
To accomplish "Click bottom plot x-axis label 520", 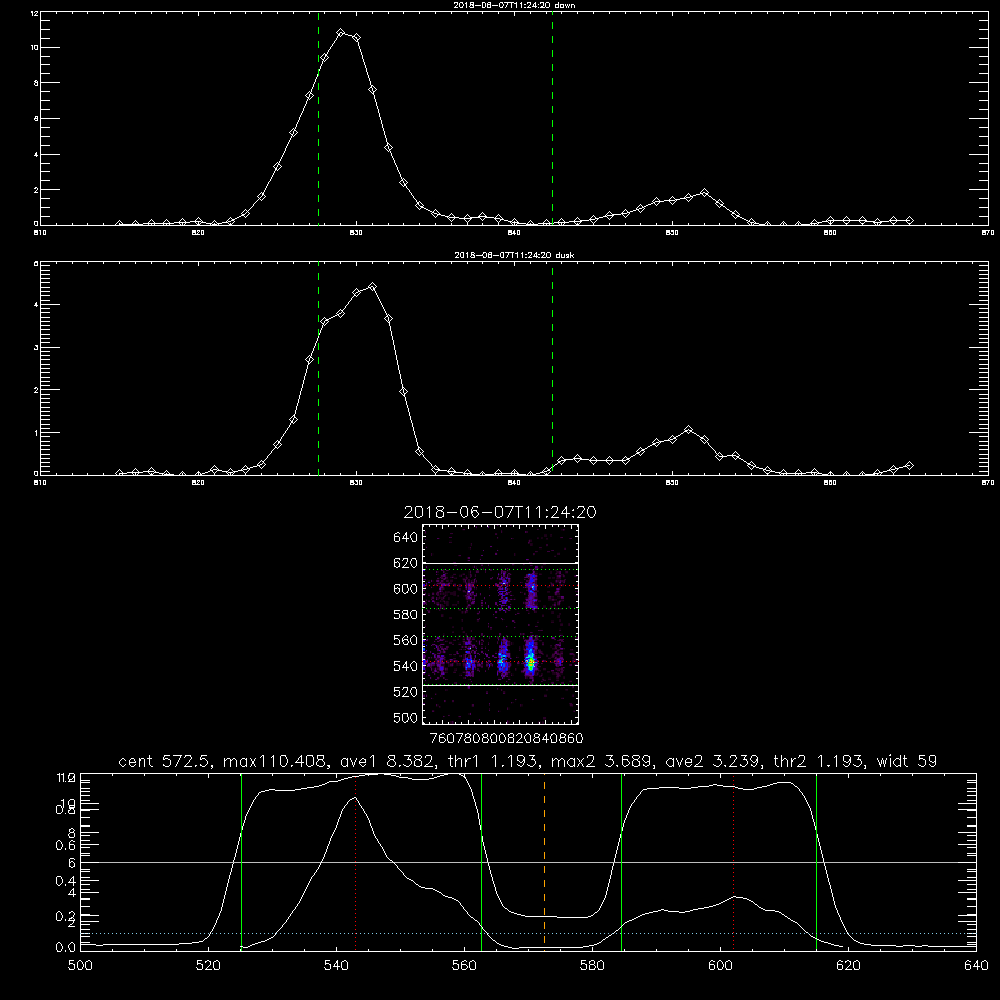I will coord(208,966).
